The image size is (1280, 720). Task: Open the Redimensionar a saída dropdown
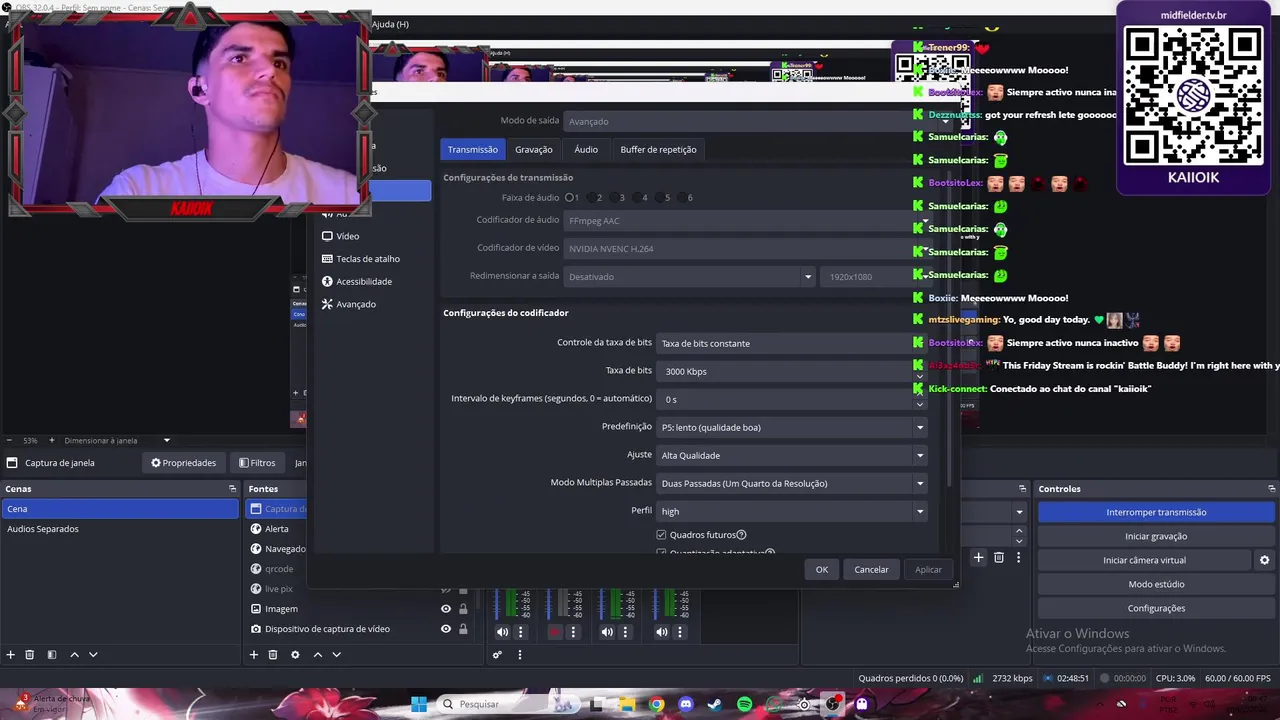[x=689, y=276]
